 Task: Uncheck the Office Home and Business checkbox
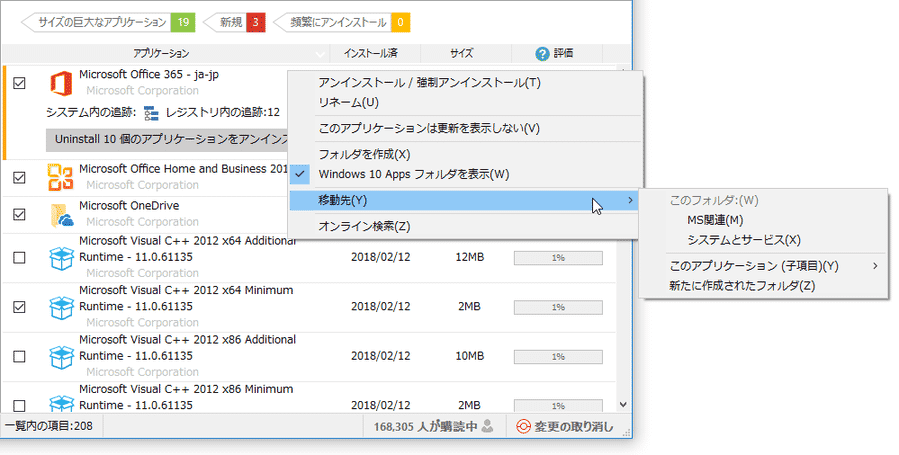pyautogui.click(x=19, y=178)
